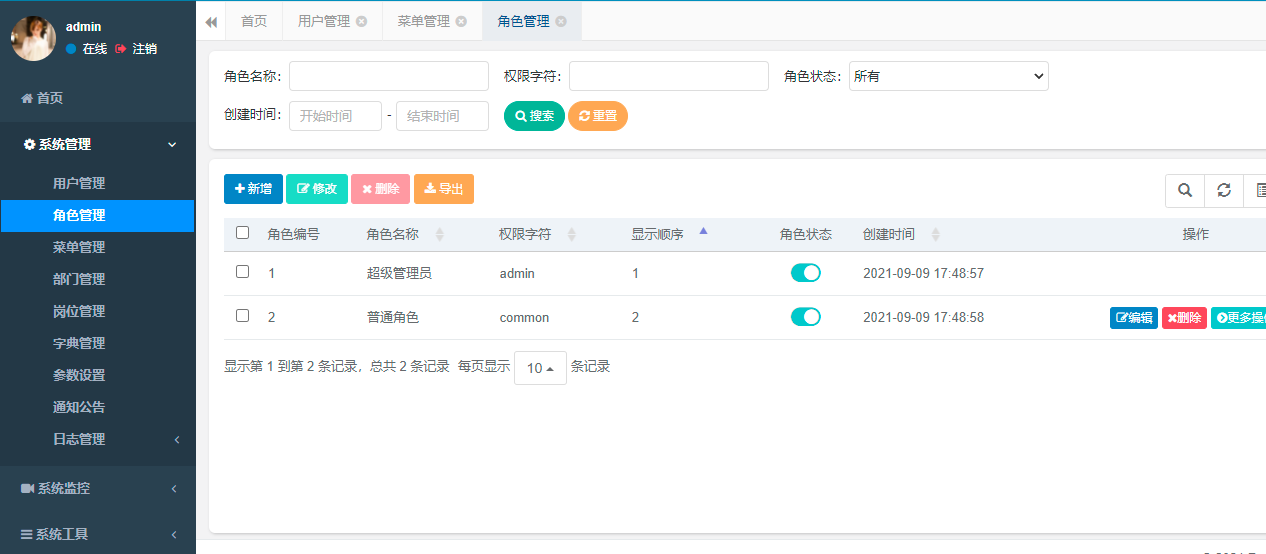Sort by 权限字符 column
This screenshot has height=554, width=1266.
[x=537, y=234]
